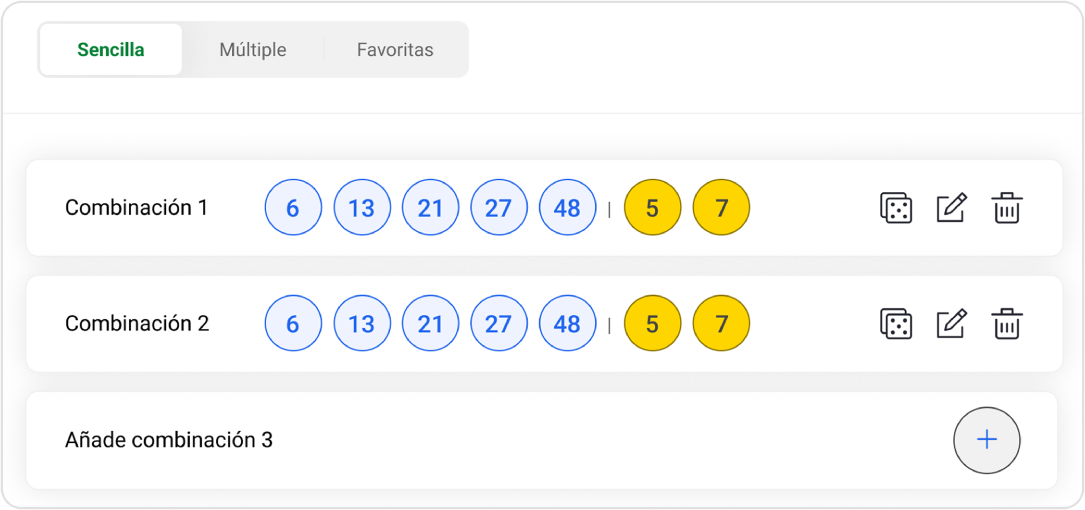This screenshot has width=1085, height=510.
Task: Click the Combinación 2 row label
Action: [137, 324]
